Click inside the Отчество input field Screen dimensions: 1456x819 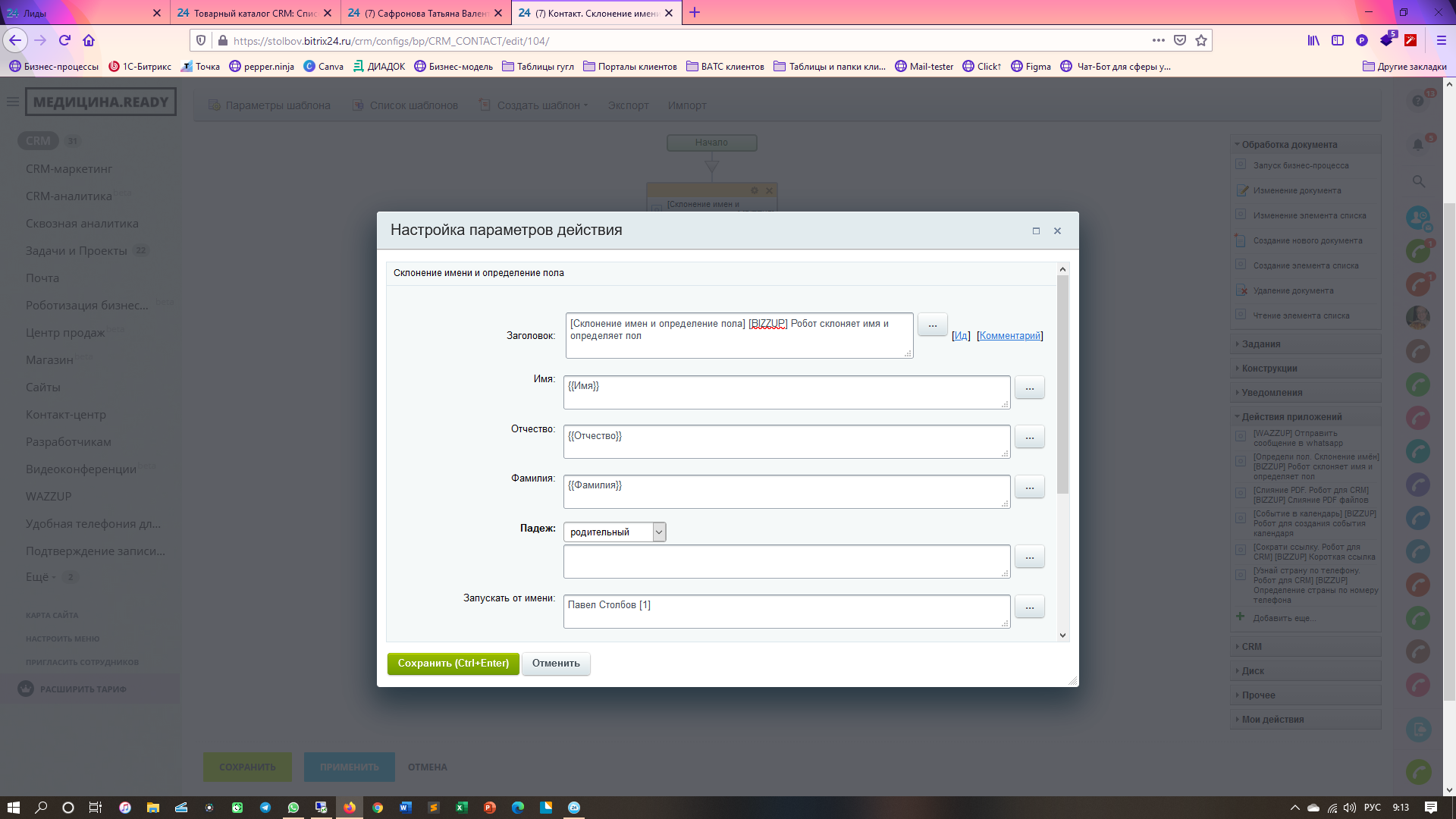tap(786, 441)
